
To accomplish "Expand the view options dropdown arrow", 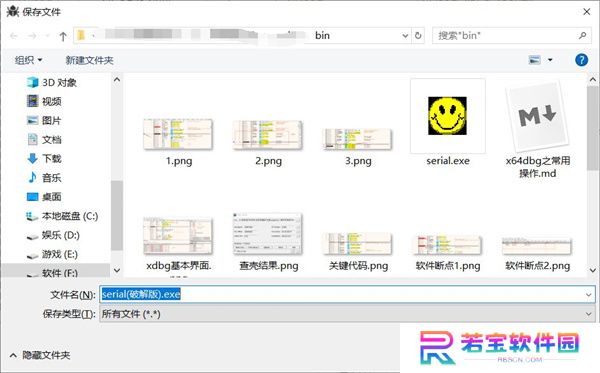I will pos(550,60).
